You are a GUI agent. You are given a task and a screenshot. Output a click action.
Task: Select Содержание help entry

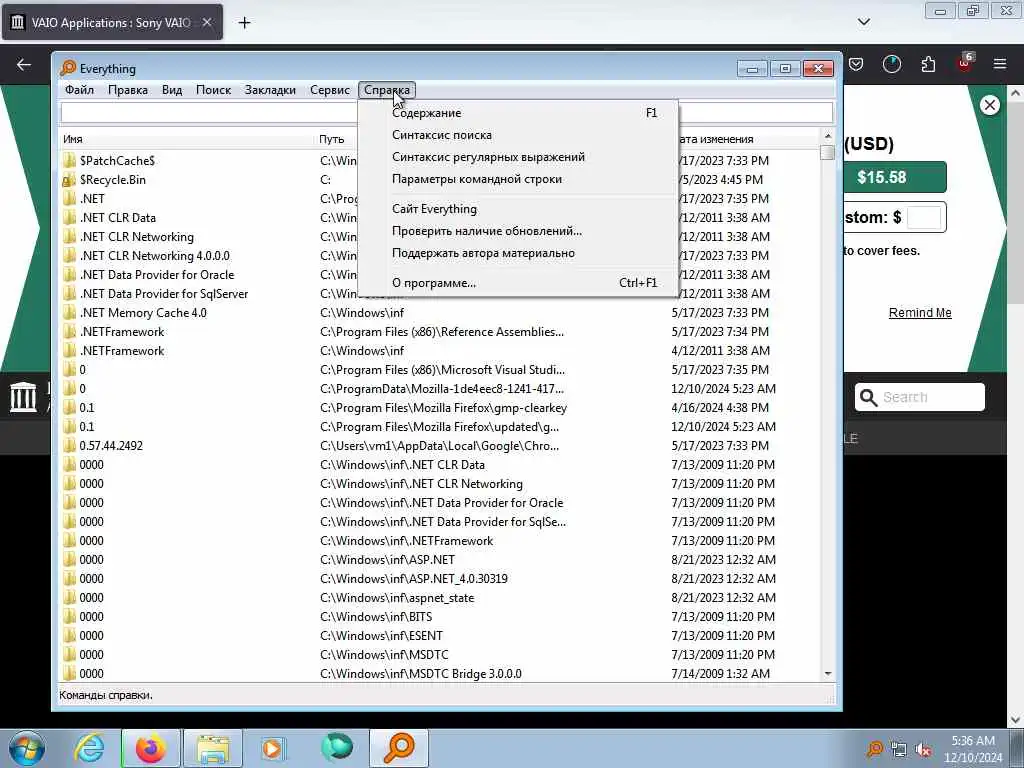518,113
